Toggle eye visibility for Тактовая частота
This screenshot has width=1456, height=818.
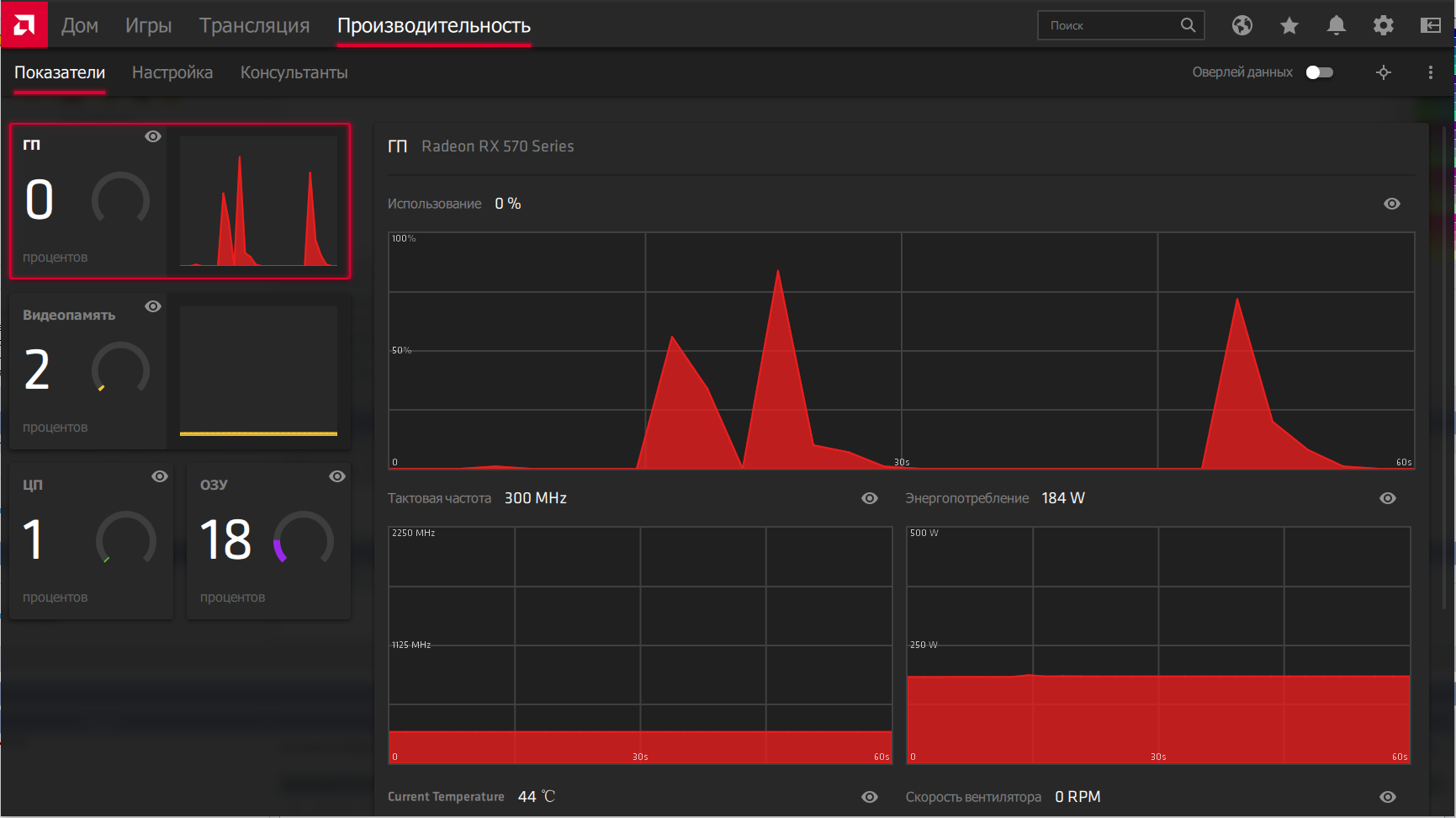click(x=870, y=498)
